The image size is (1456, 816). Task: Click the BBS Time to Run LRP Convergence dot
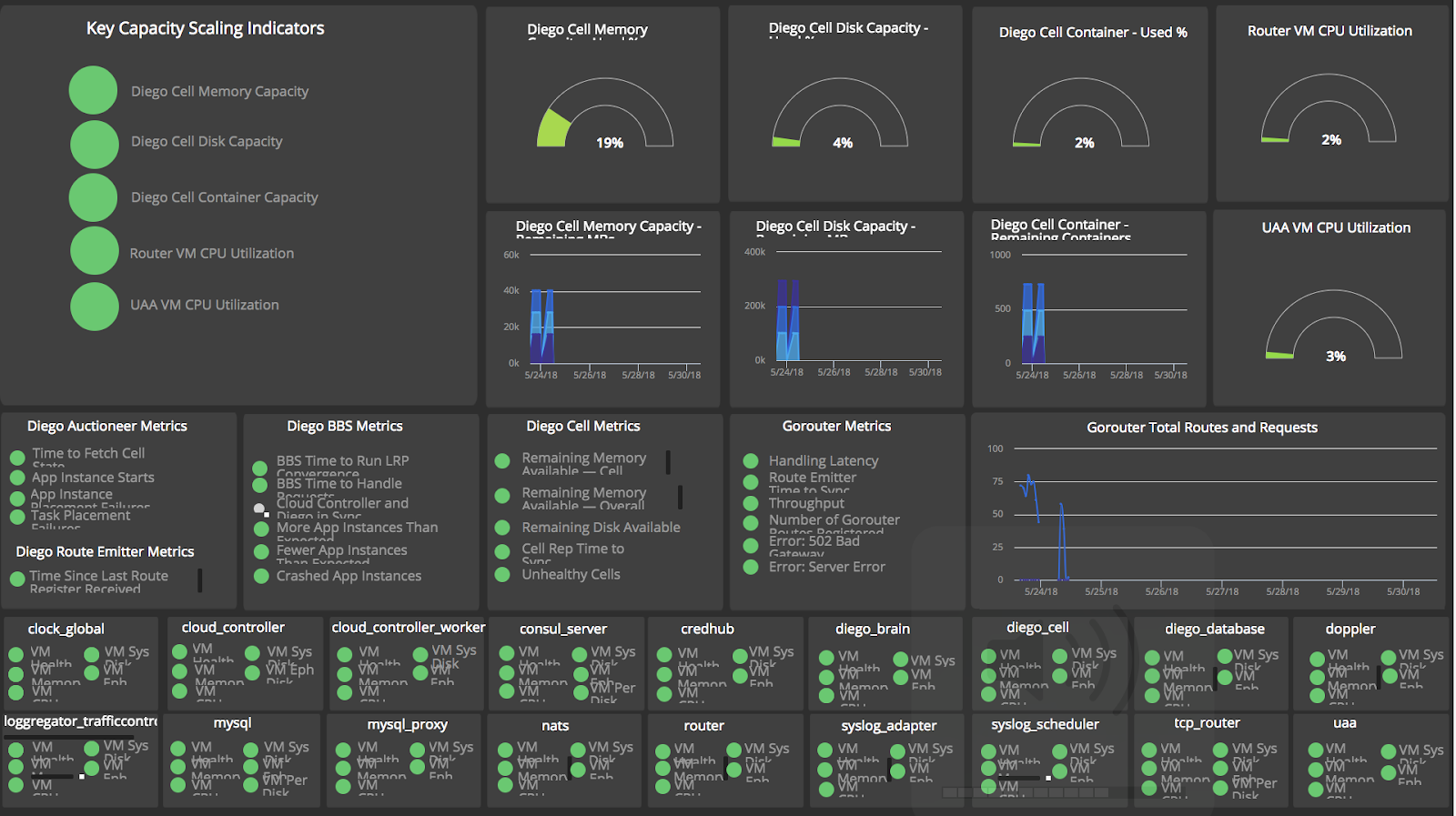pyautogui.click(x=260, y=467)
